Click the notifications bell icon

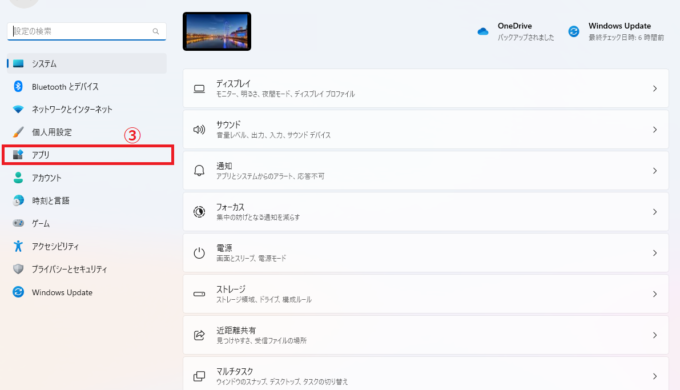point(199,170)
